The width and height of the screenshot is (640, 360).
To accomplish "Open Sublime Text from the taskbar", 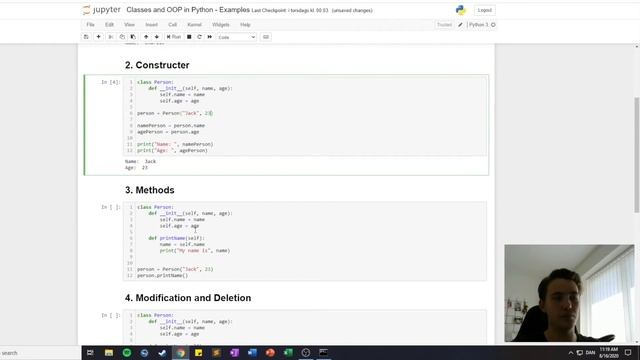I will [x=216, y=353].
